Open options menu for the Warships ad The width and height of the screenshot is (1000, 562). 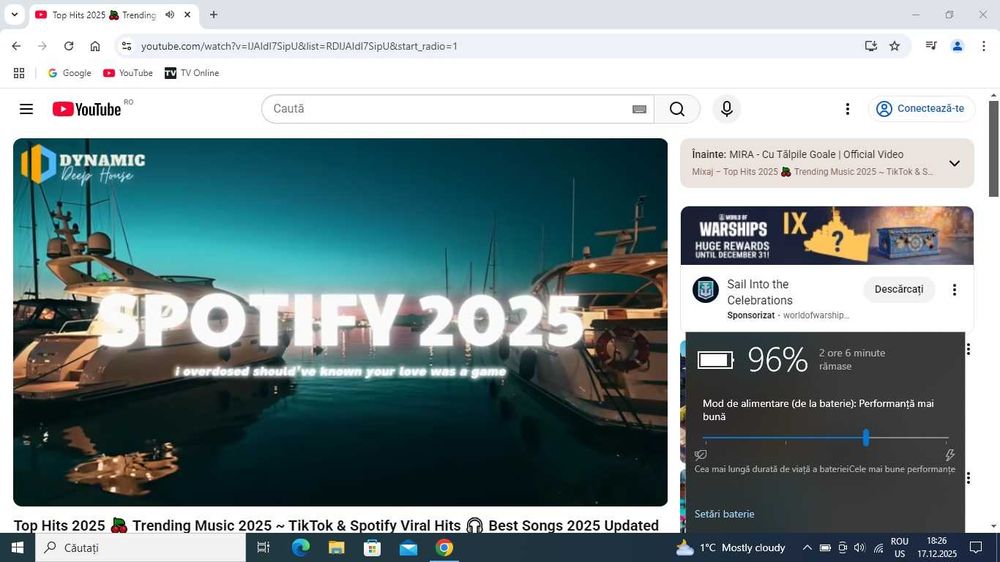pyautogui.click(x=954, y=290)
